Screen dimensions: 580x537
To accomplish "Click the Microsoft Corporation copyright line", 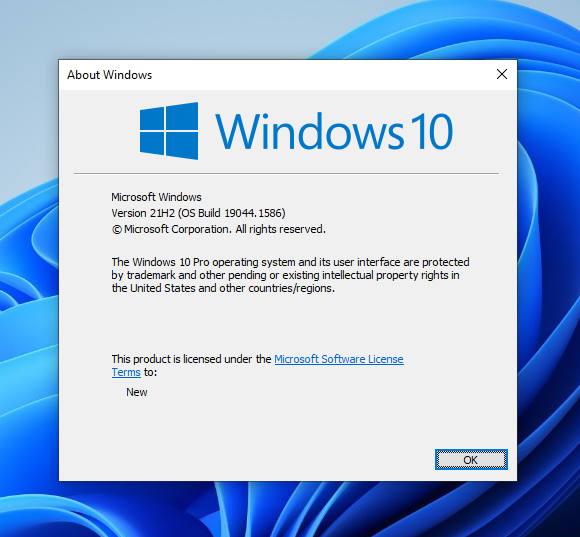I will click(219, 229).
